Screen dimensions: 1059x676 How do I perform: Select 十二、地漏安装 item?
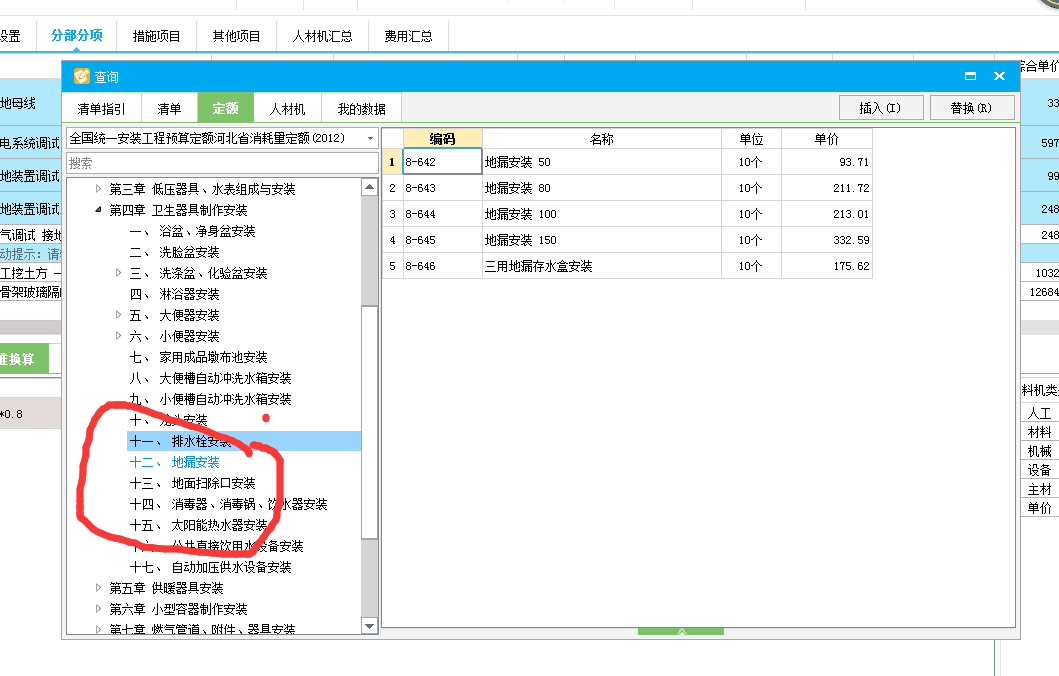(174, 462)
